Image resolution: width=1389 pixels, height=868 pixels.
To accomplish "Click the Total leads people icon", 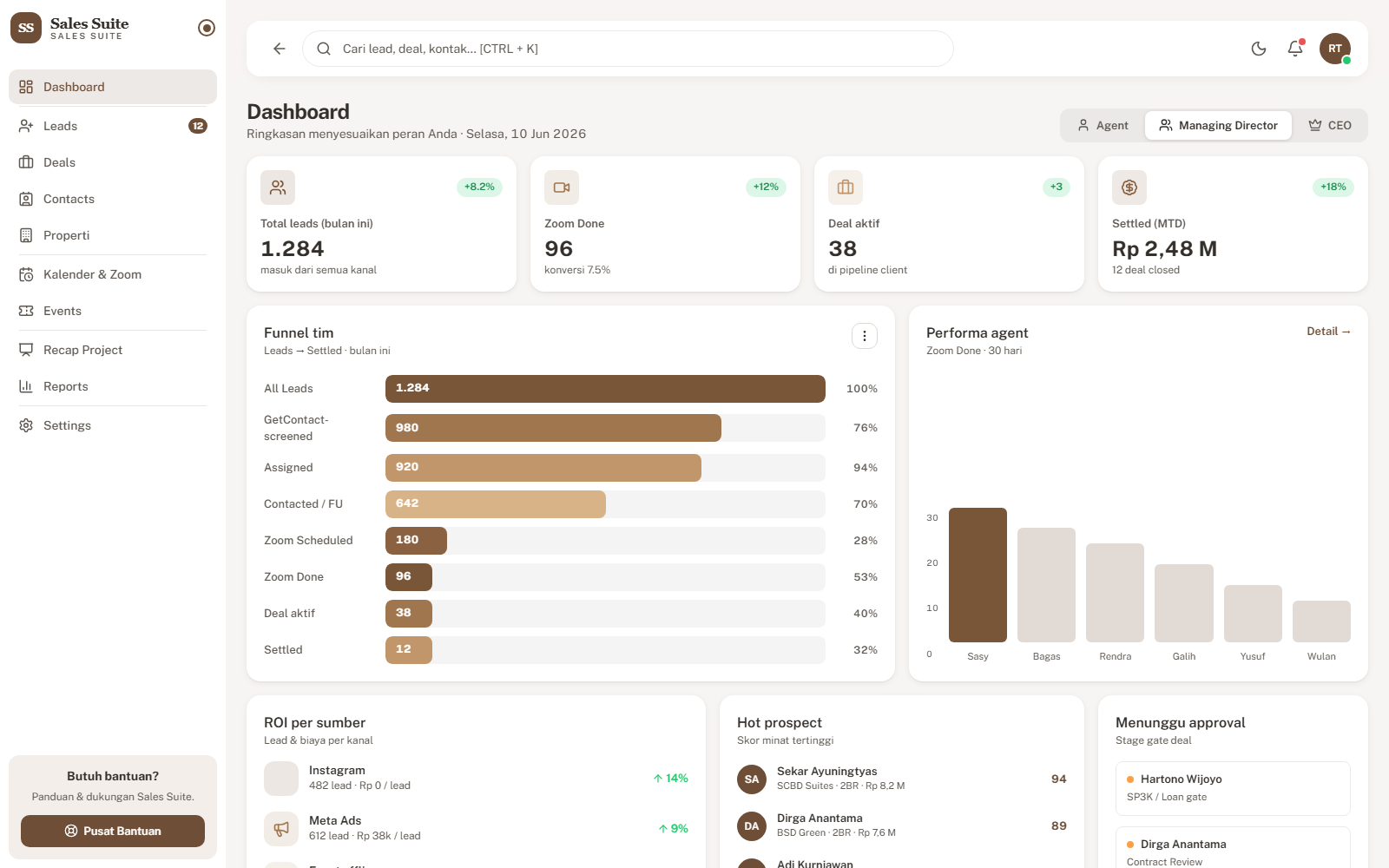I will (x=278, y=187).
